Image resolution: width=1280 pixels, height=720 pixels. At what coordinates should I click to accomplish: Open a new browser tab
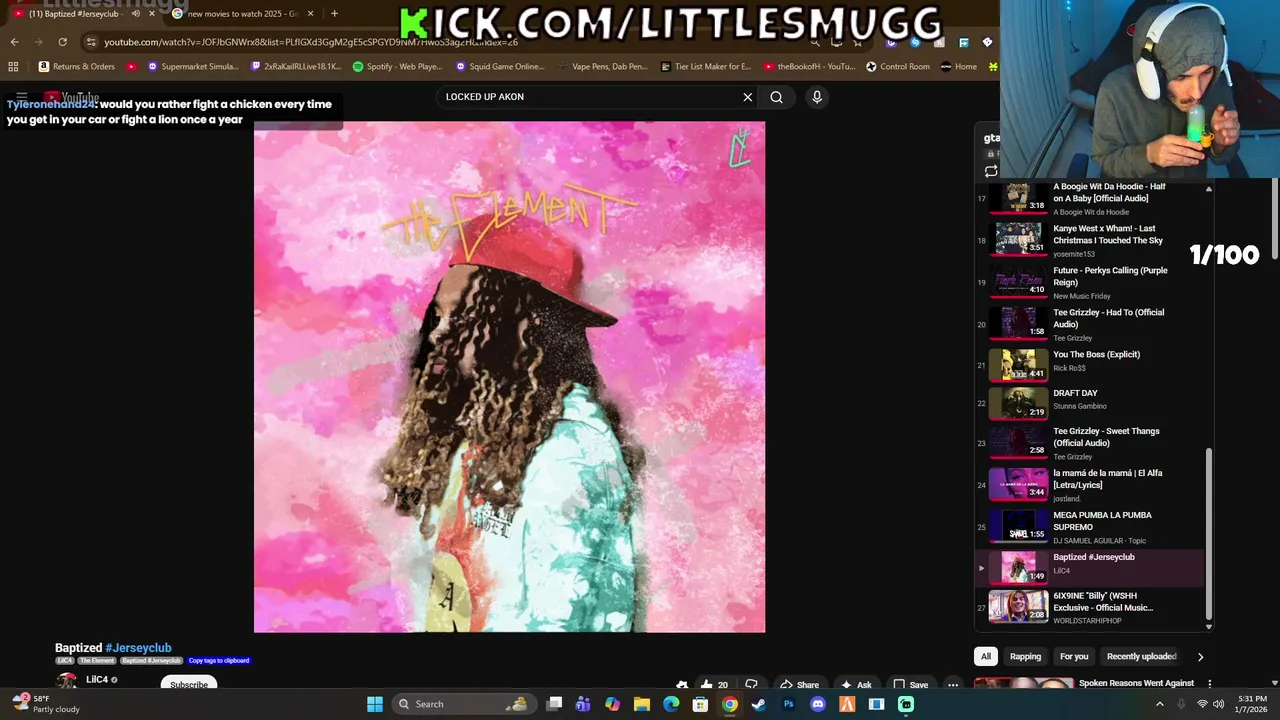(x=334, y=13)
